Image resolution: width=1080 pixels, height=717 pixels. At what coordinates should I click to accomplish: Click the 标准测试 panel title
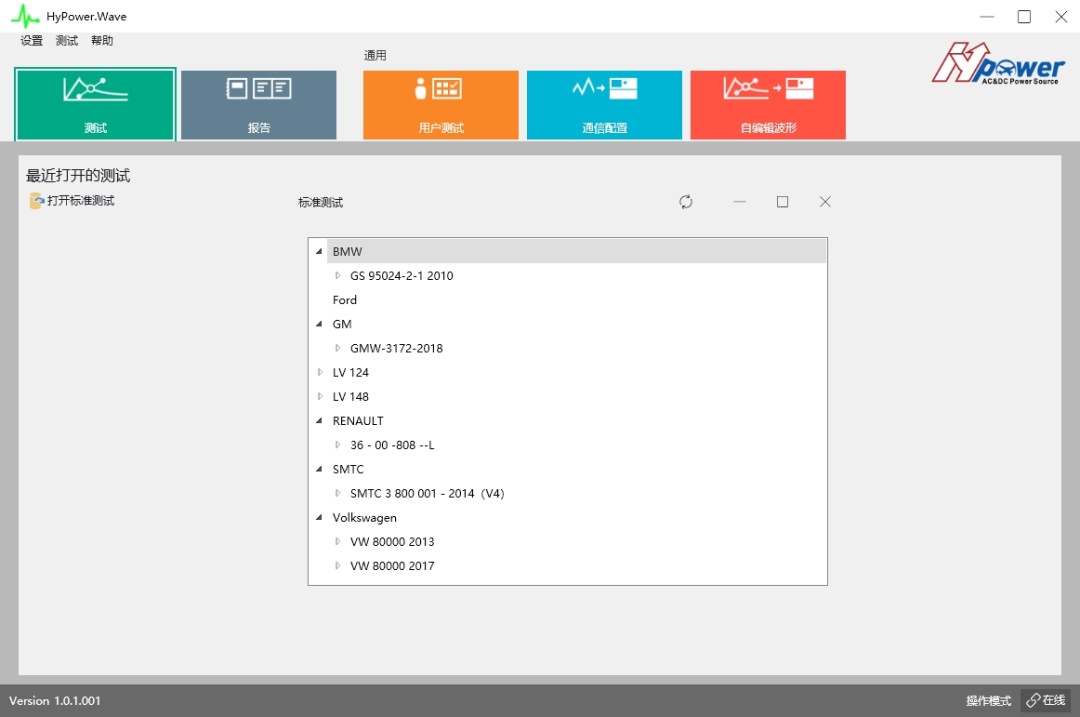pos(320,202)
